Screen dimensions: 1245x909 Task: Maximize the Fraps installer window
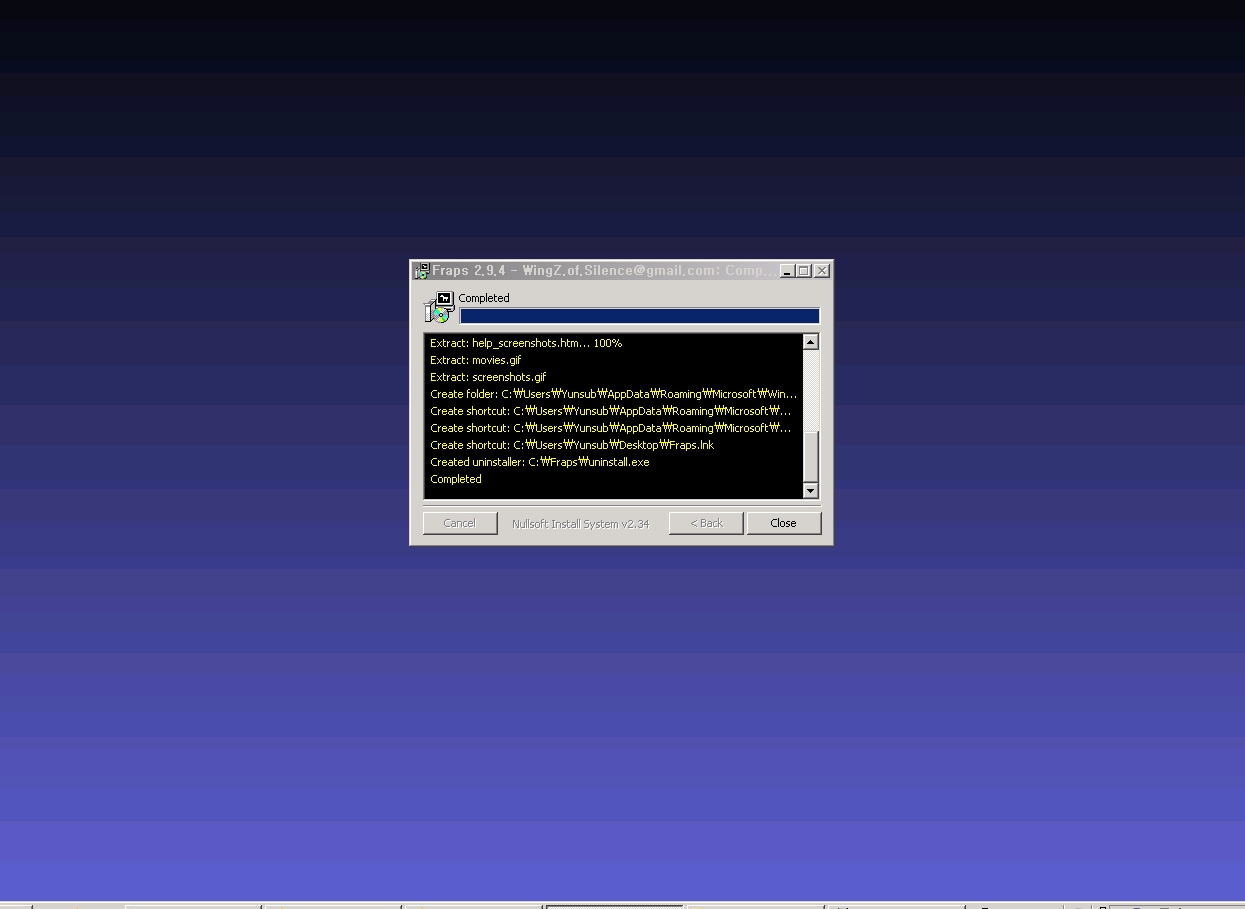[x=803, y=271]
